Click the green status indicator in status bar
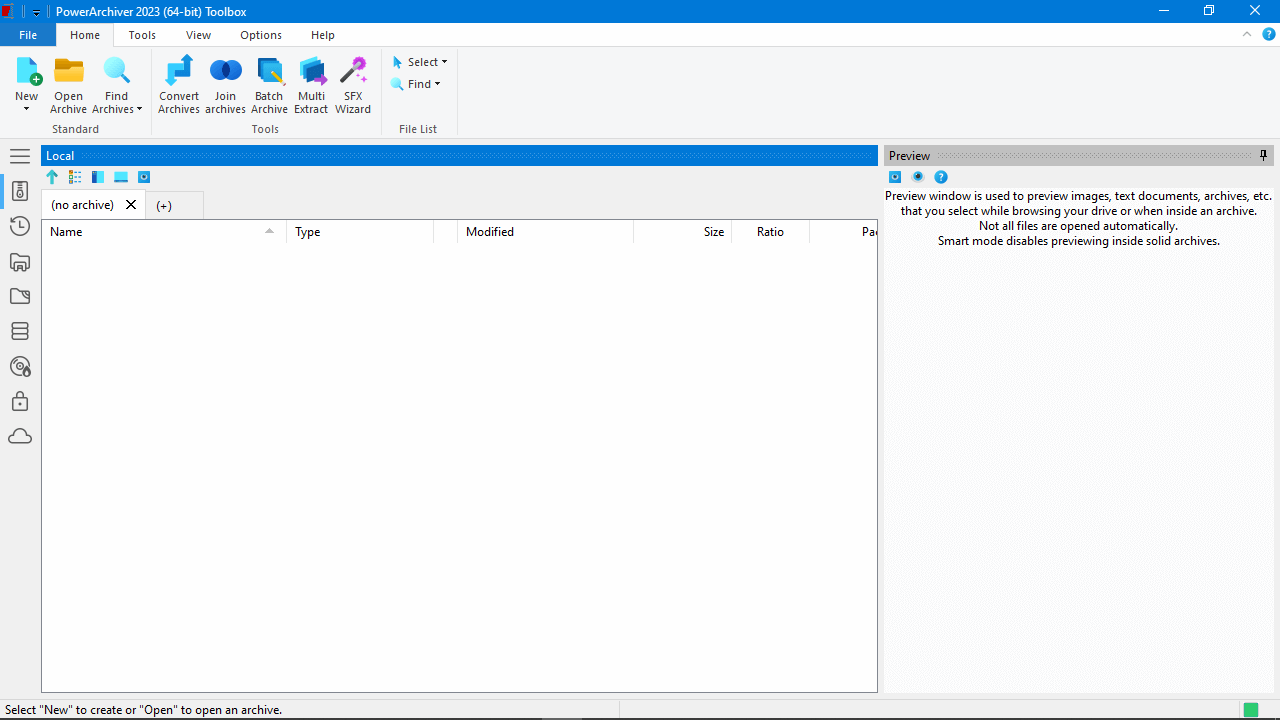 [x=1251, y=710]
